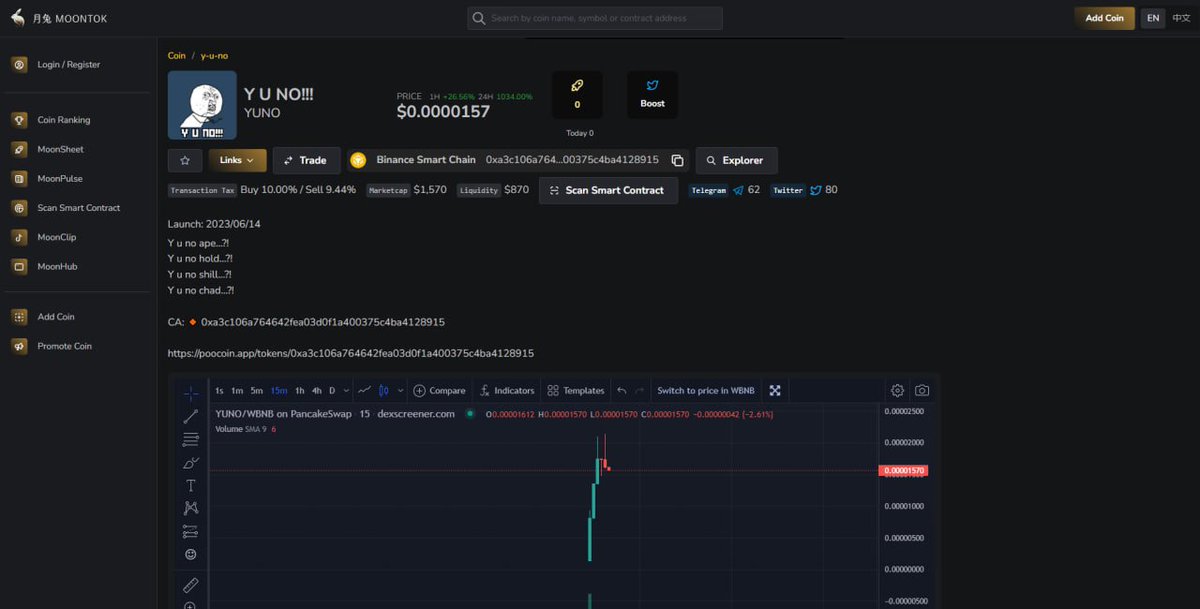The width and height of the screenshot is (1200, 609).
Task: Click the rocket vote button
Action: 577,95
